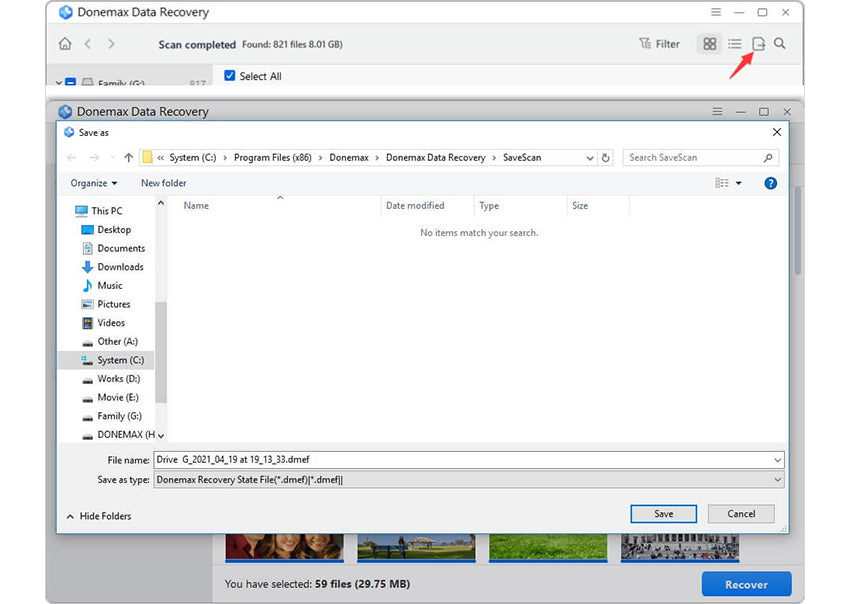Select Documents in navigation pane
This screenshot has width=850, height=604.
pyautogui.click(x=114, y=248)
